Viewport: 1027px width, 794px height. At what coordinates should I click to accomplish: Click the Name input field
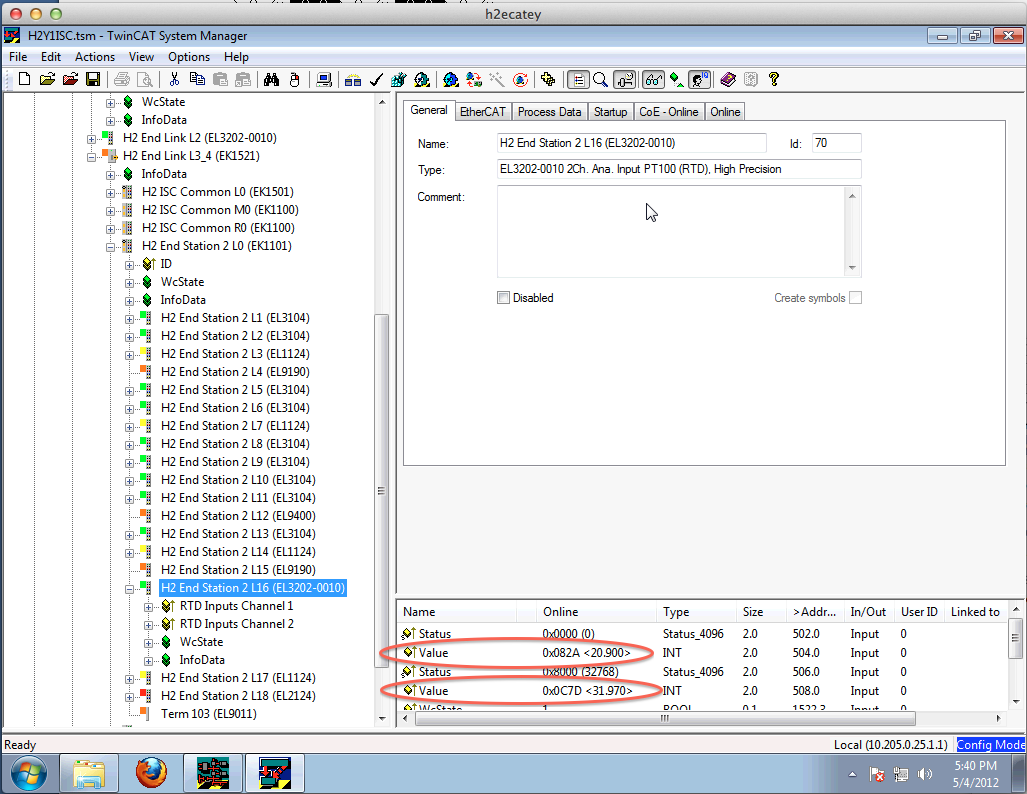631,143
